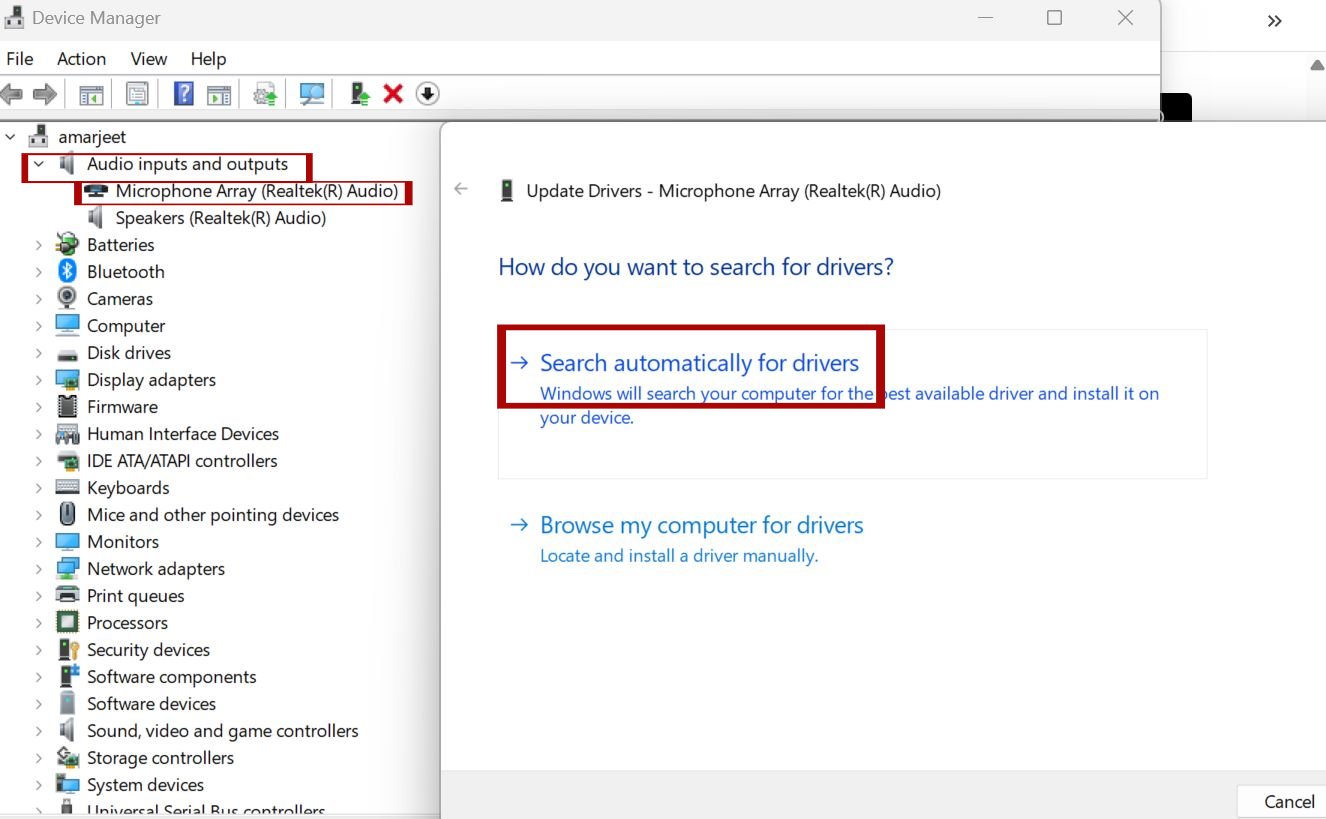1326x819 pixels.
Task: Click the Add drivers gear icon
Action: pos(265,93)
